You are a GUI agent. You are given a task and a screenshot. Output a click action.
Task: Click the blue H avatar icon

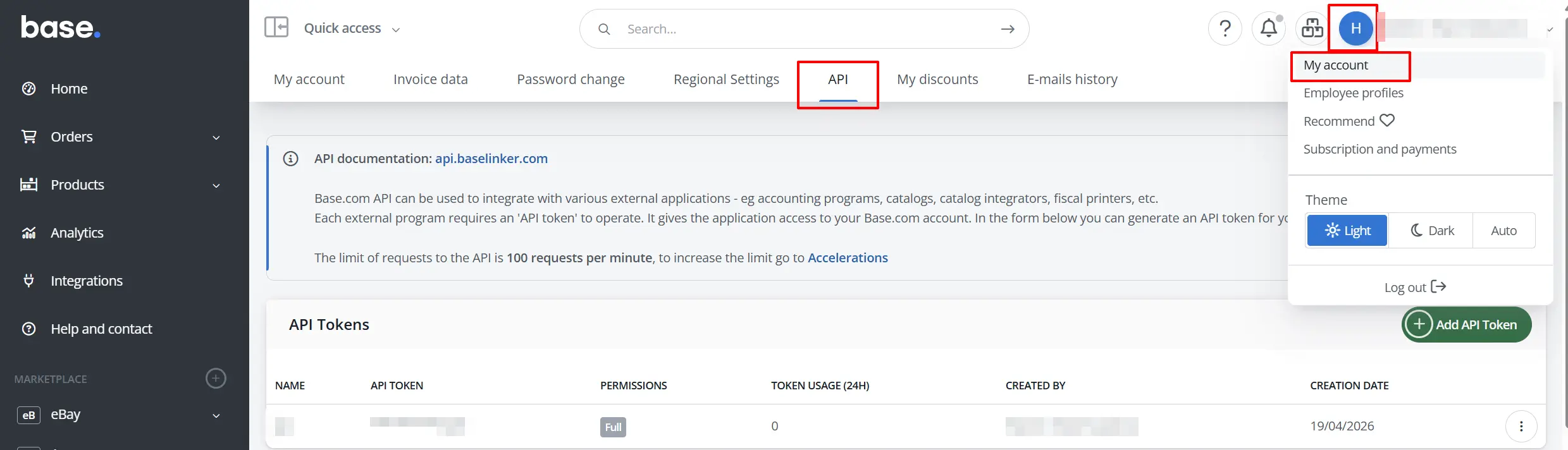(x=1355, y=28)
